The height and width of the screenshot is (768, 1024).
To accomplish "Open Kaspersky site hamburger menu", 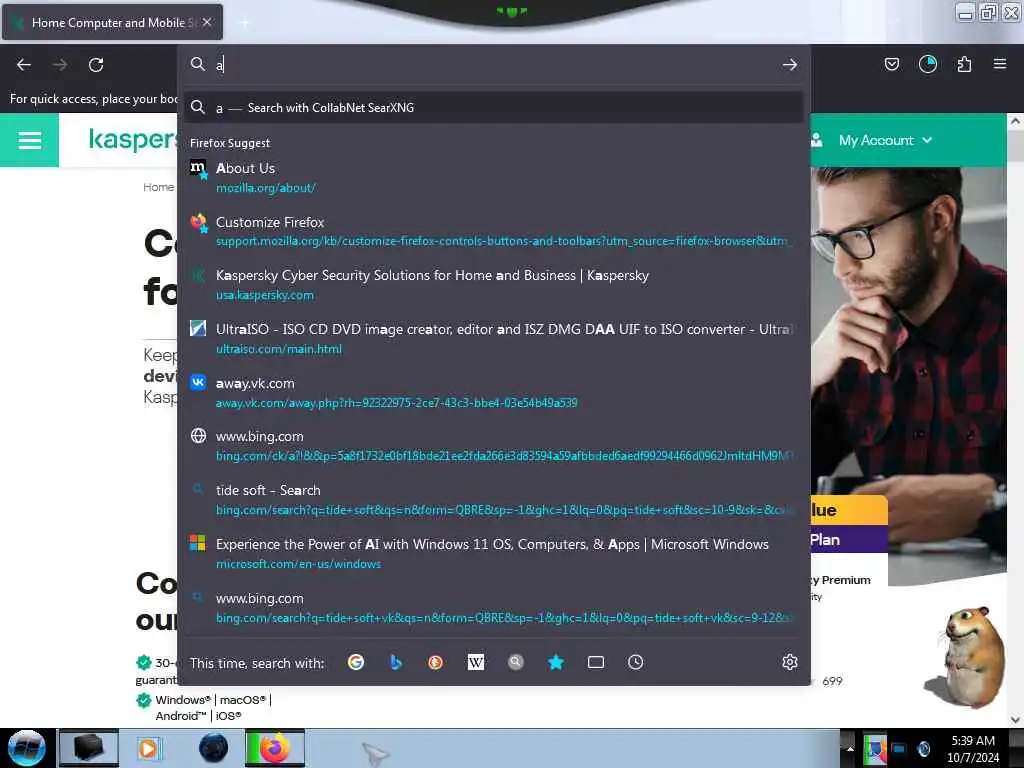I will (29, 140).
